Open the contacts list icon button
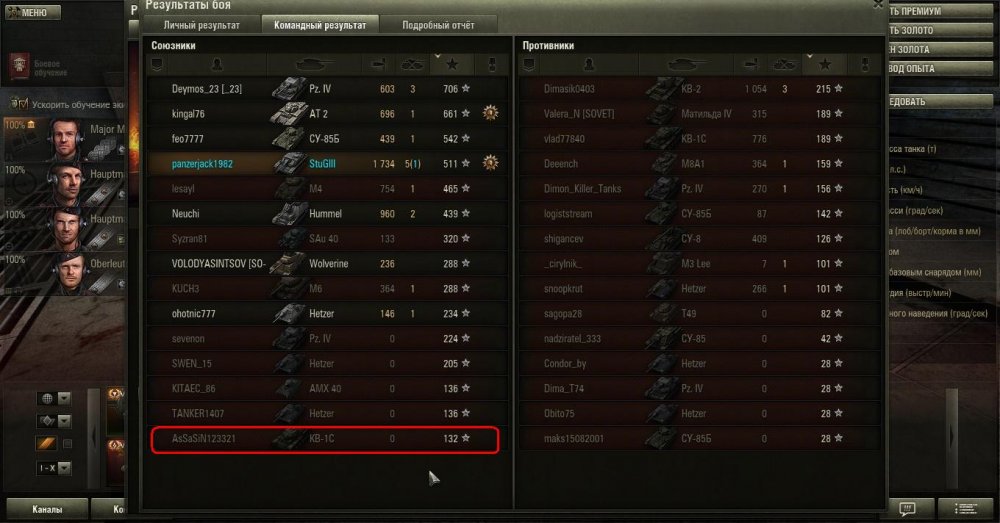The height and width of the screenshot is (523, 1000). [x=966, y=508]
